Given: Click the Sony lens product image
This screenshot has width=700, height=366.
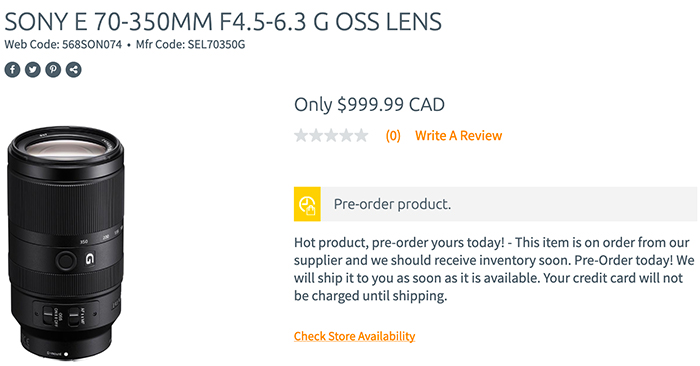Looking at the screenshot, I should (x=66, y=243).
